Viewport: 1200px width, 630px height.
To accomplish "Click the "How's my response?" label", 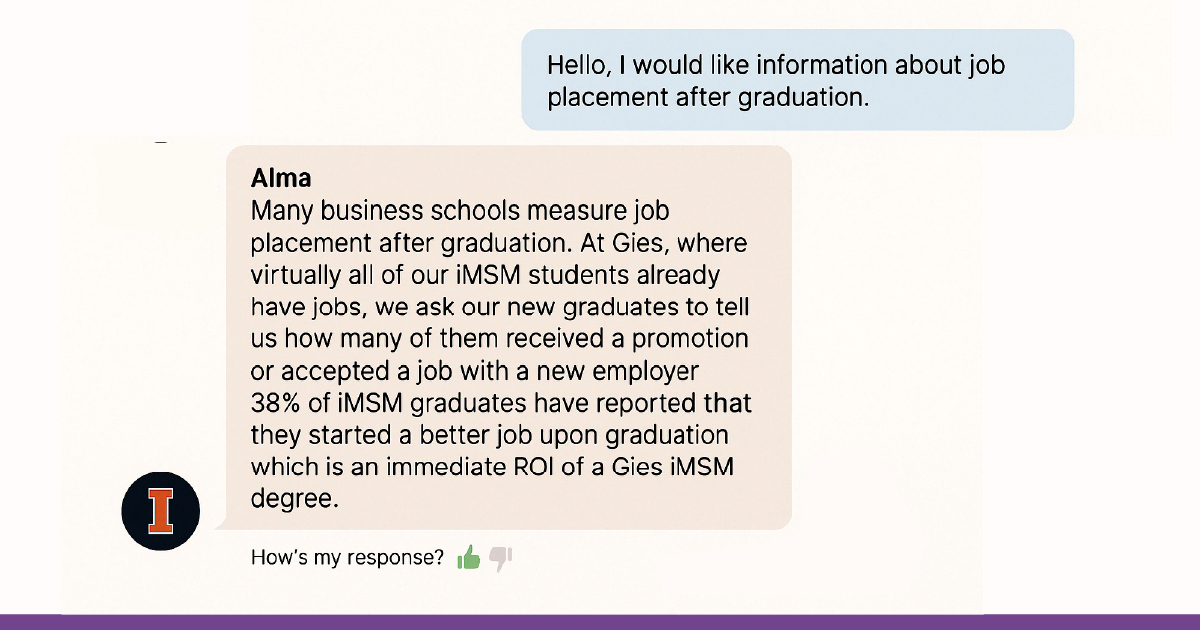I will [347, 558].
